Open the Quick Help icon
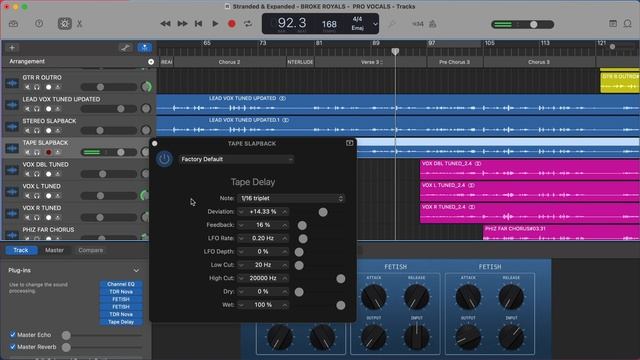Viewport: 640px width, 360px height. (x=39, y=24)
